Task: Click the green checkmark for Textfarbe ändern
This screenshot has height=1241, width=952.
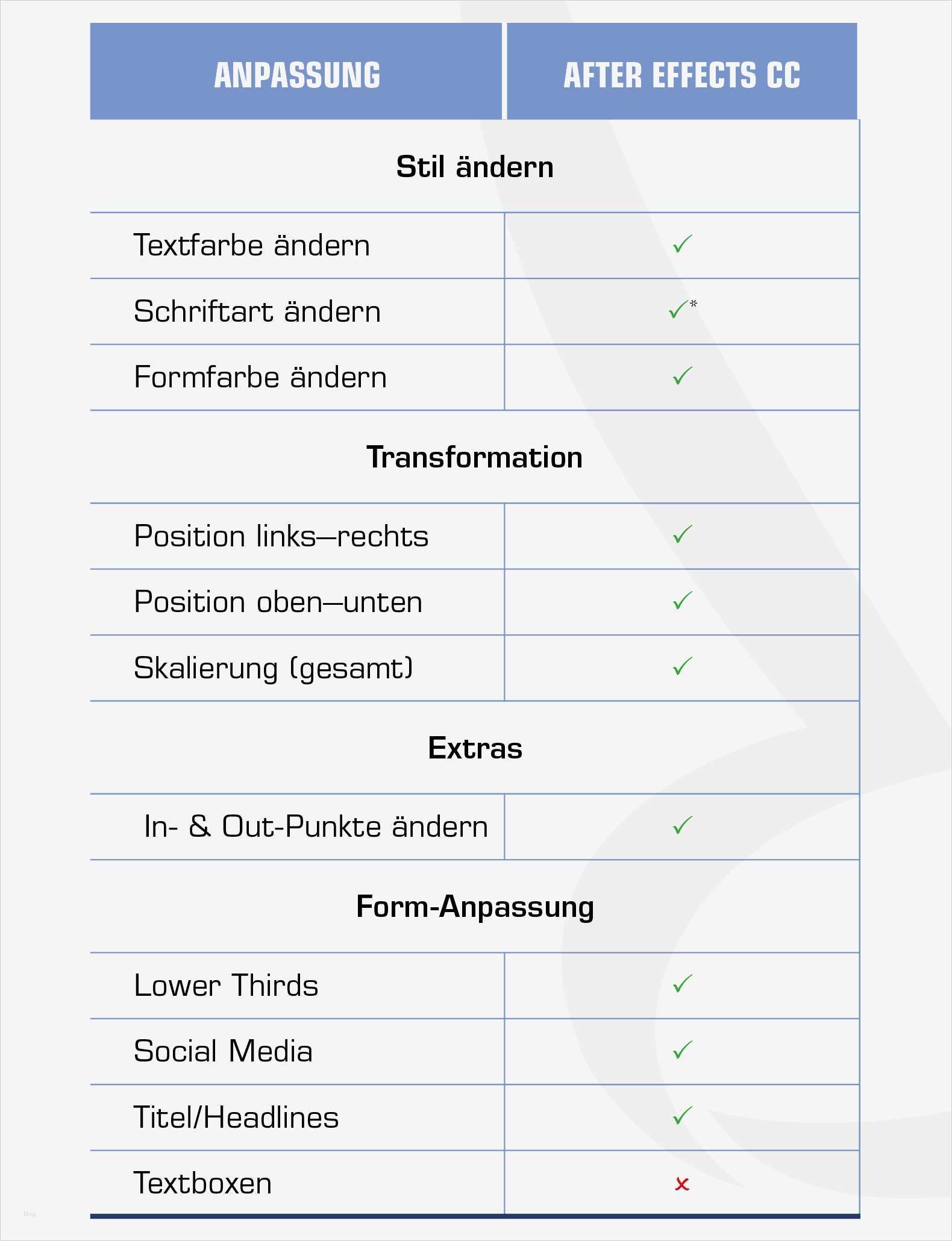Action: [682, 245]
